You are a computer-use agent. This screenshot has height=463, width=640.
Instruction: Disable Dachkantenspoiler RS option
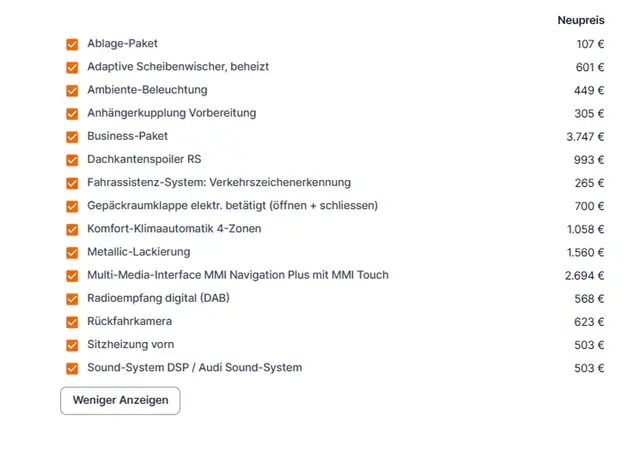[72, 159]
